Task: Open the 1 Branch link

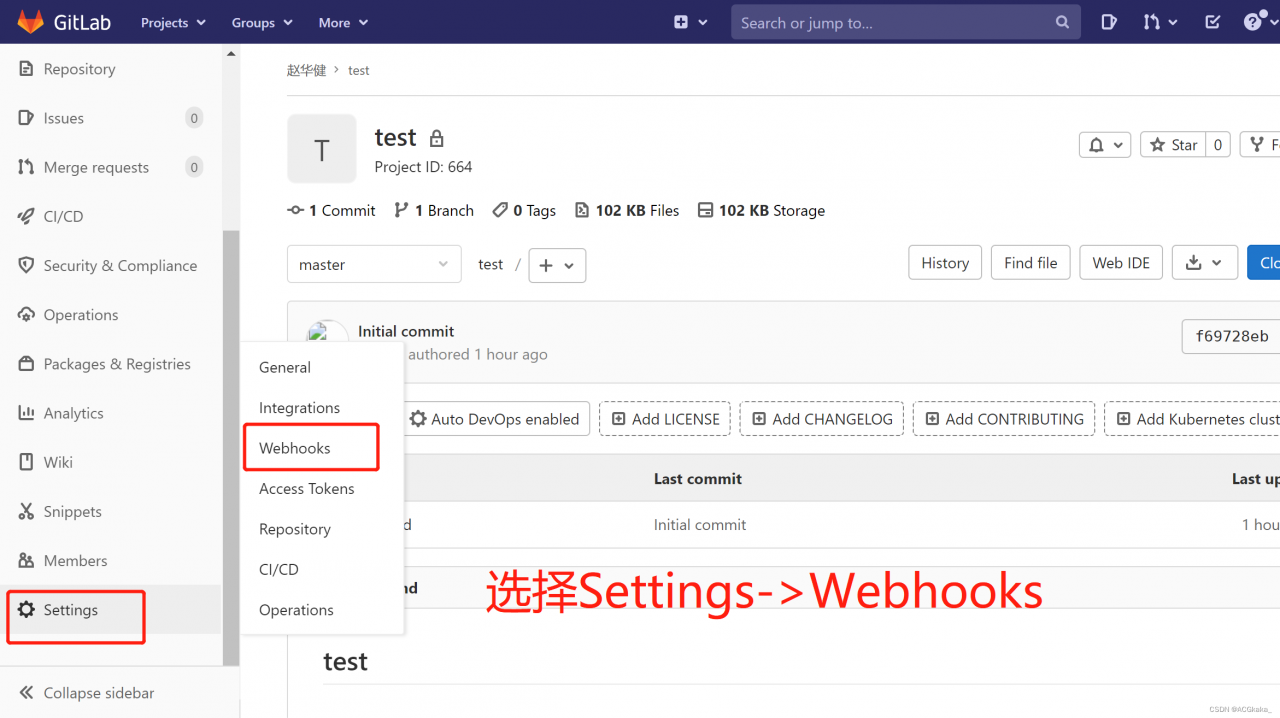Action: coord(434,210)
